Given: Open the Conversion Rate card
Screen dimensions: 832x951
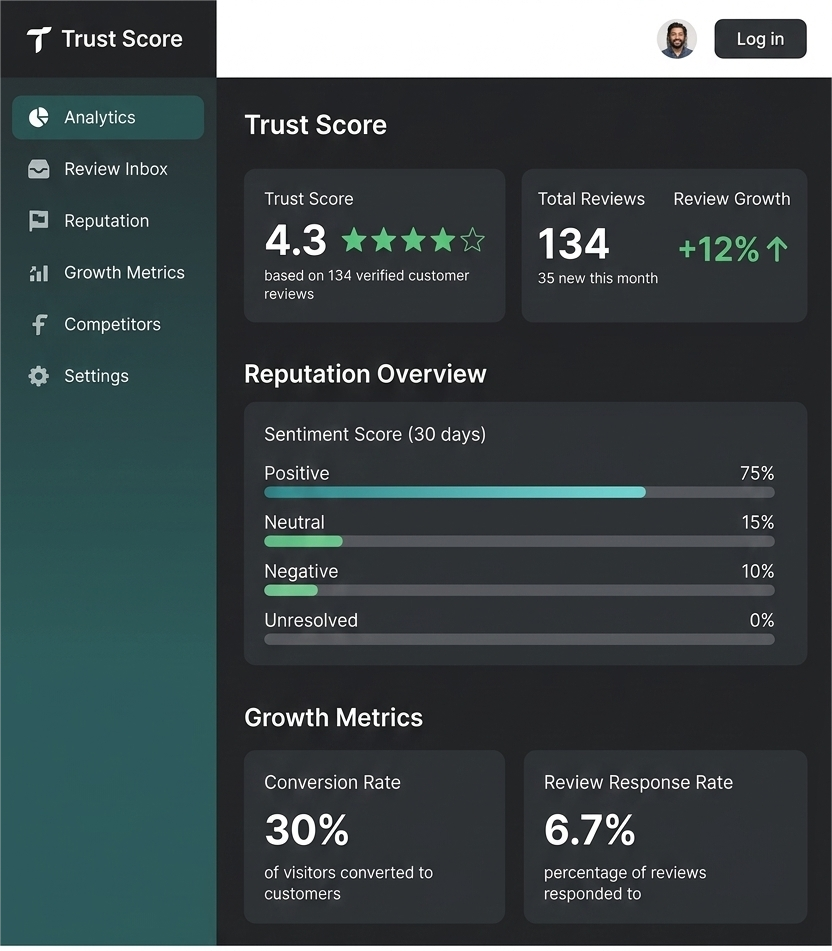Looking at the screenshot, I should [x=375, y=836].
